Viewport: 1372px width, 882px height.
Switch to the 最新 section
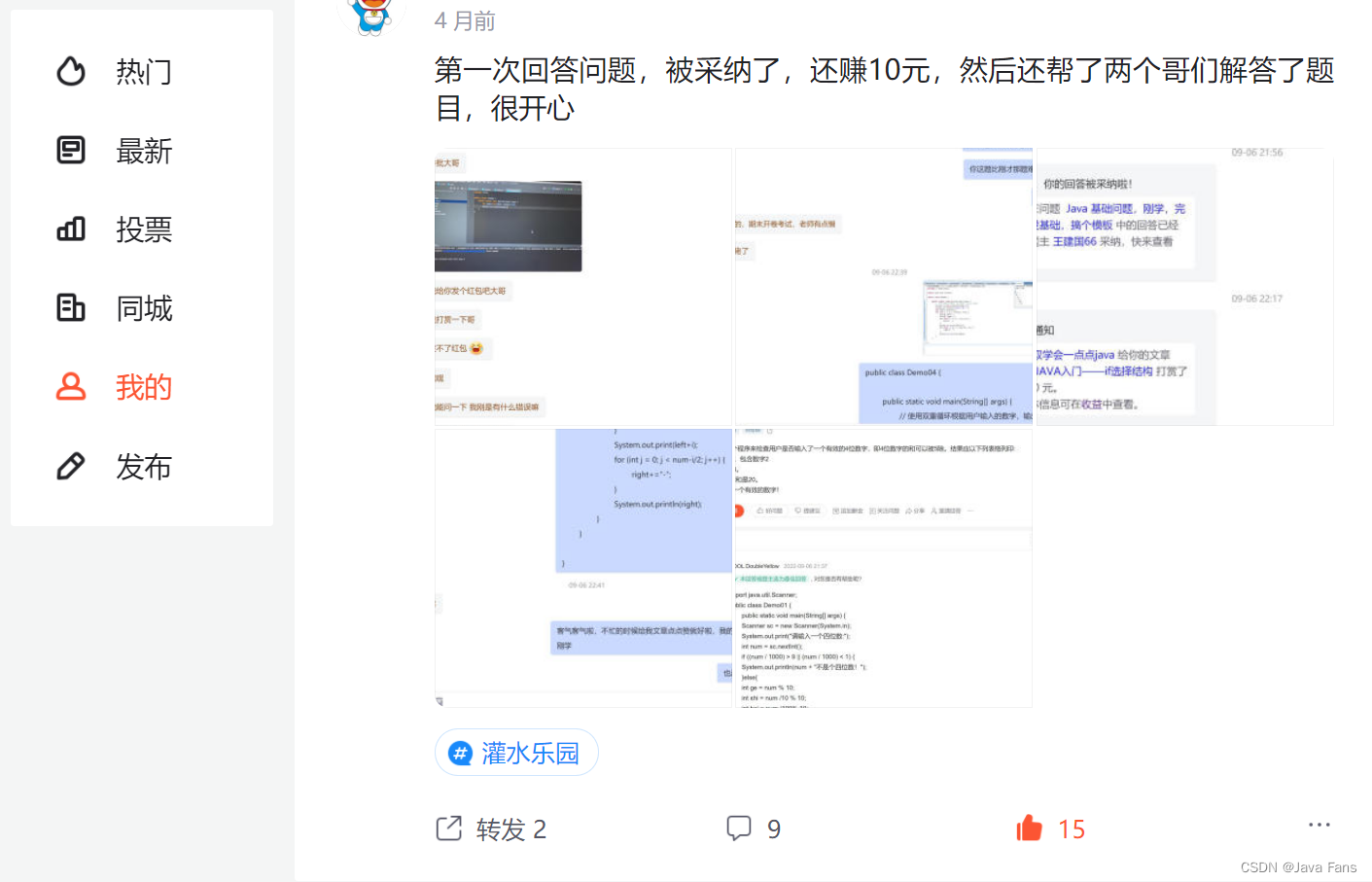tap(144, 151)
